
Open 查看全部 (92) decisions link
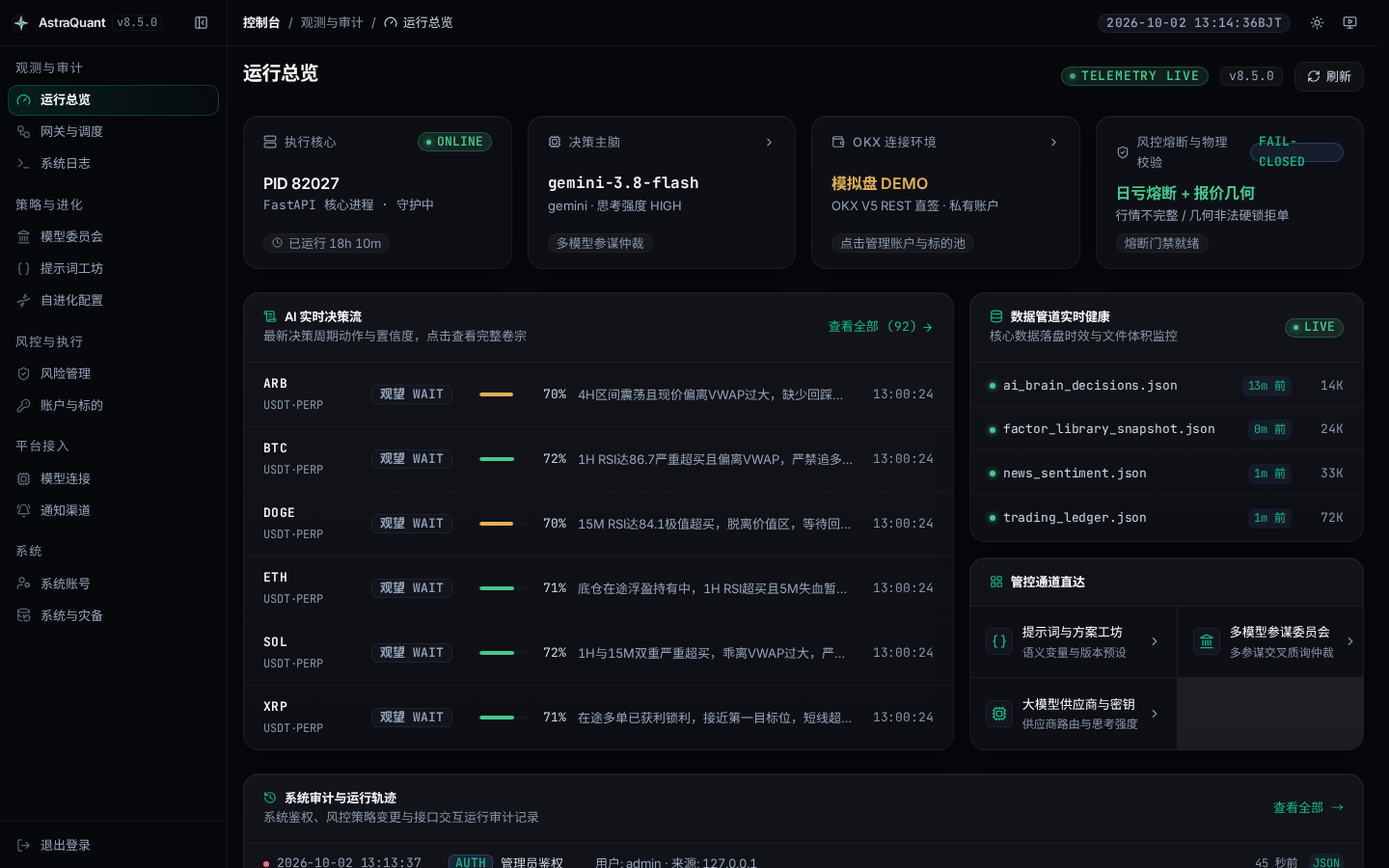[x=880, y=327]
